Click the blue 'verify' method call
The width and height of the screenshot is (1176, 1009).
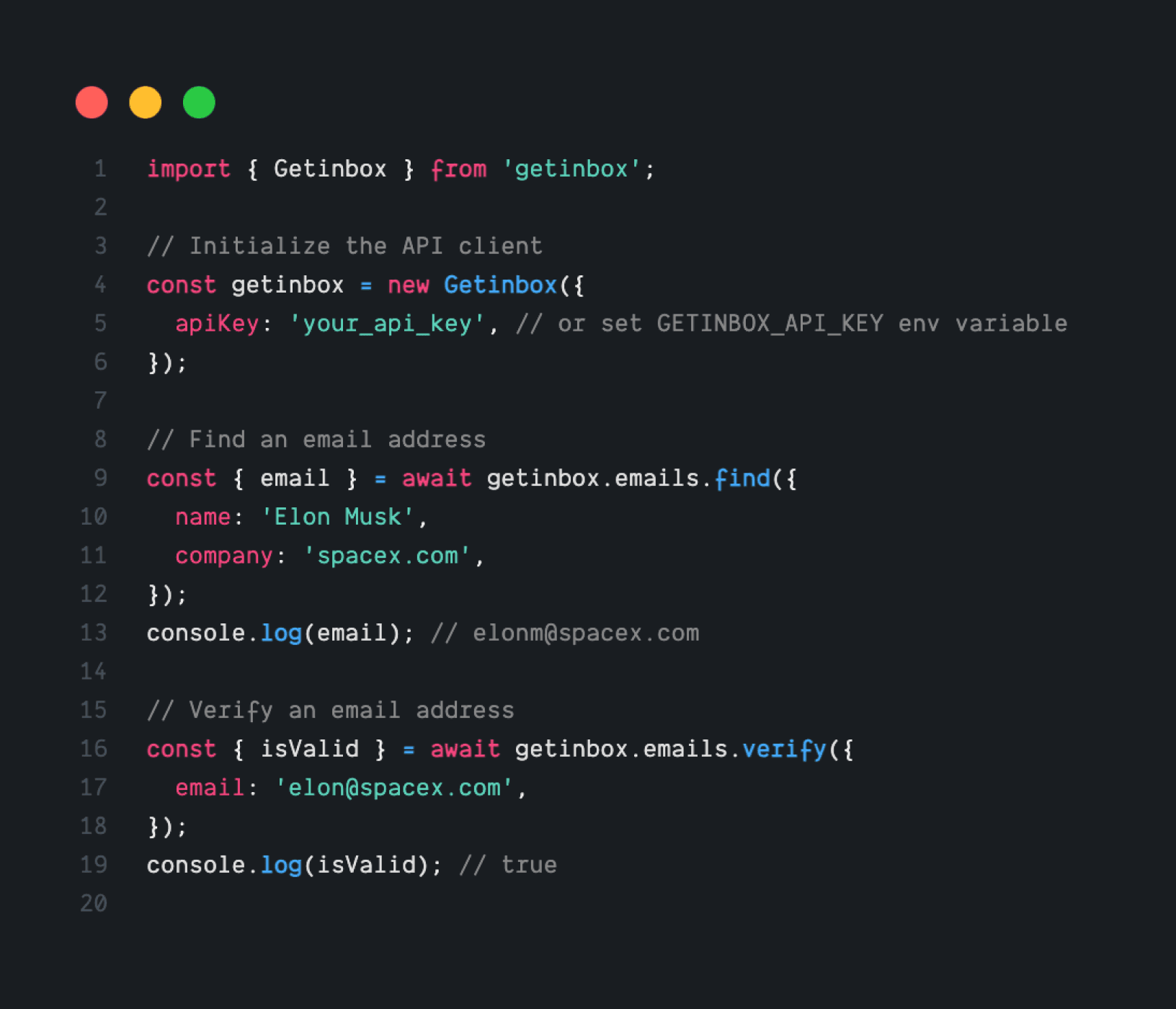coord(785,750)
